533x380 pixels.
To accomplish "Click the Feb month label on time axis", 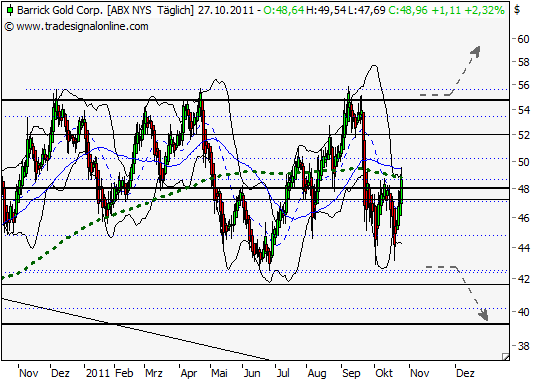I will point(124,373).
